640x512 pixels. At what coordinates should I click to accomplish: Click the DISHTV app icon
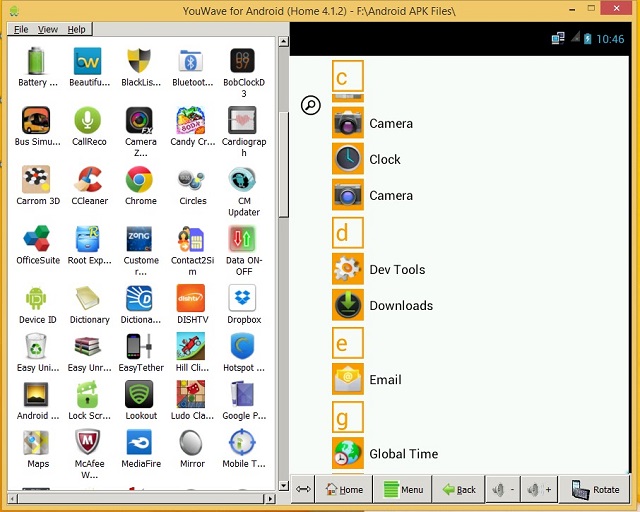[191, 298]
